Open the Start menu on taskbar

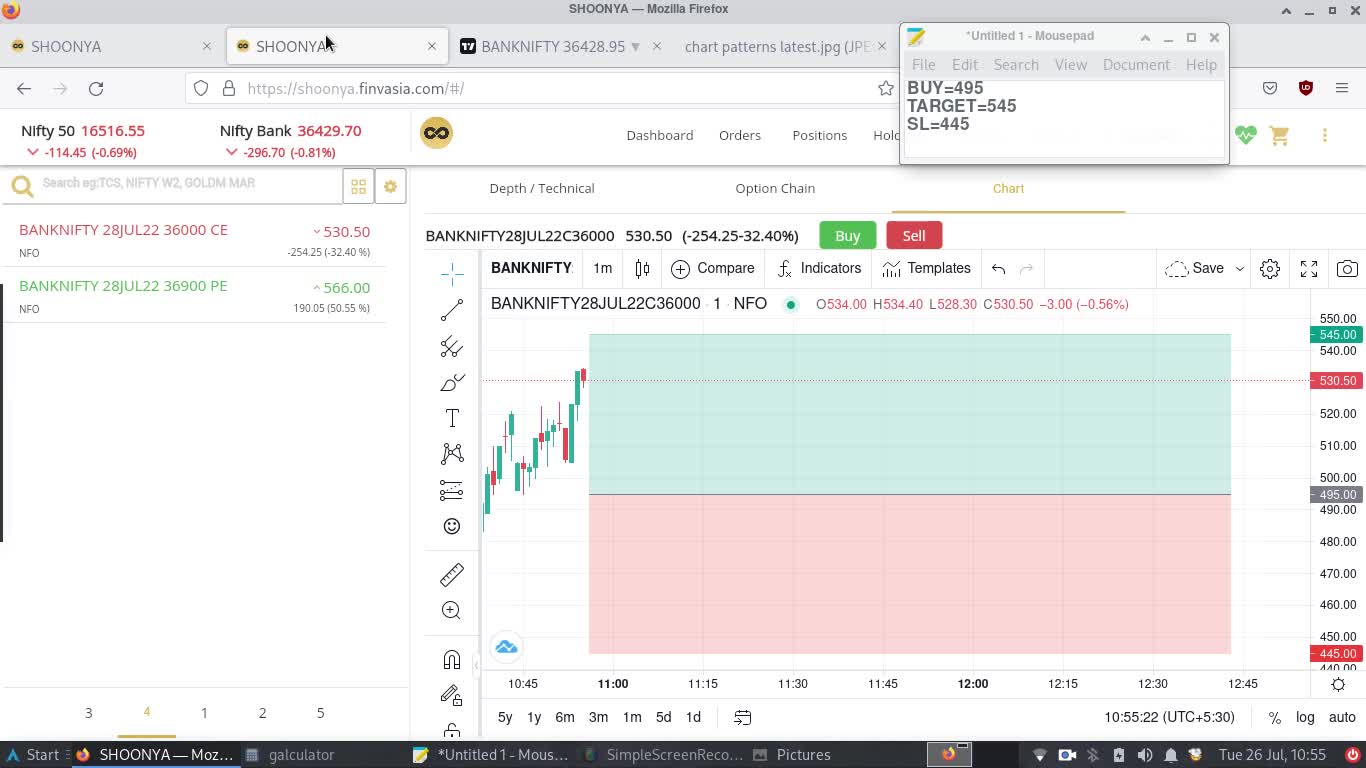tap(32, 755)
